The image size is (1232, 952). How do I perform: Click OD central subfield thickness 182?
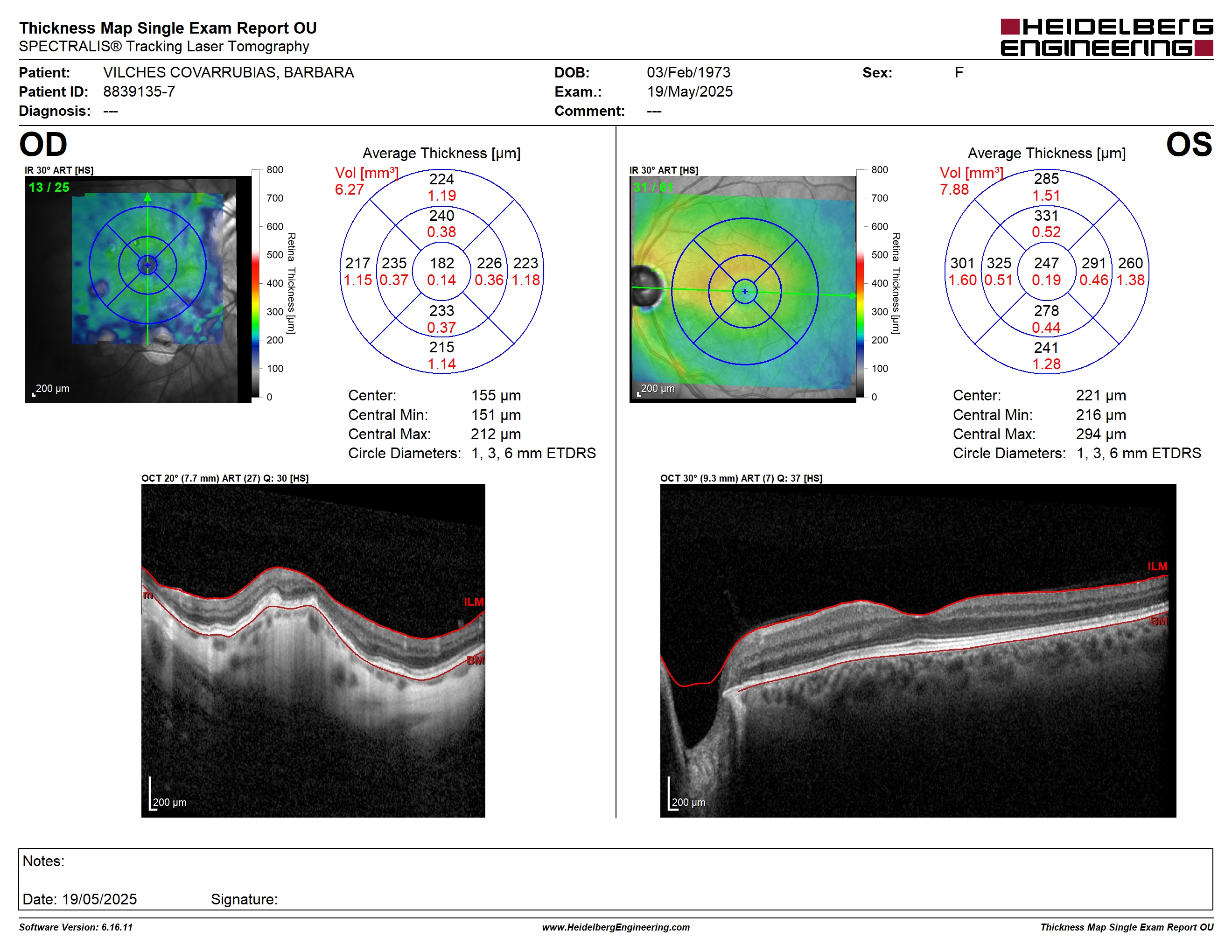pyautogui.click(x=441, y=263)
